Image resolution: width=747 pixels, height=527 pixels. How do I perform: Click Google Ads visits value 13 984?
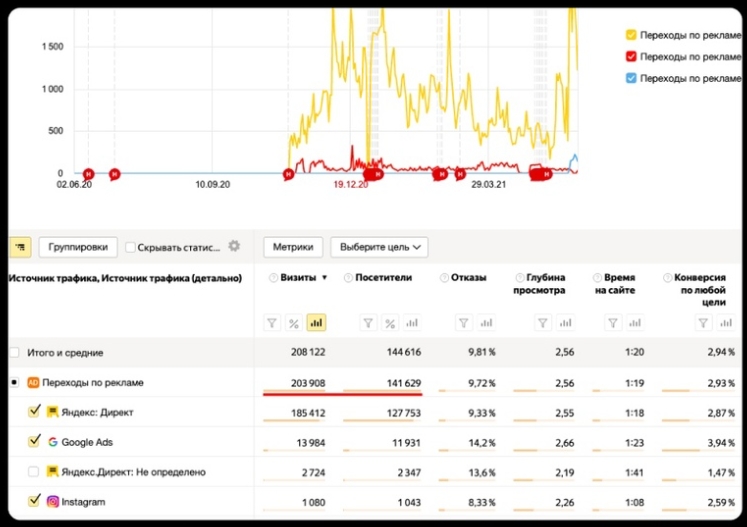pos(311,443)
